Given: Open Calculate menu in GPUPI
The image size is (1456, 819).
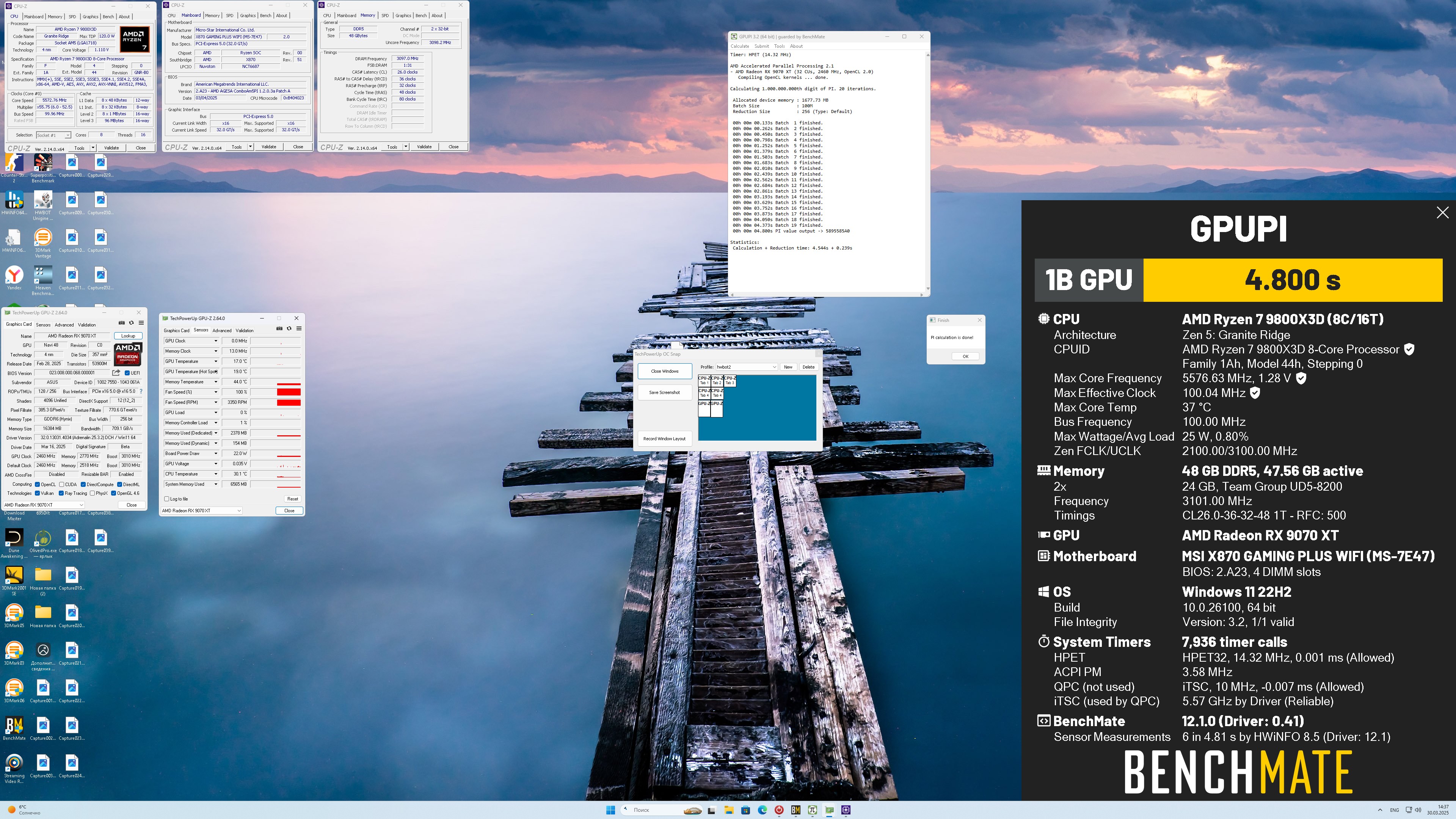Looking at the screenshot, I should (739, 46).
